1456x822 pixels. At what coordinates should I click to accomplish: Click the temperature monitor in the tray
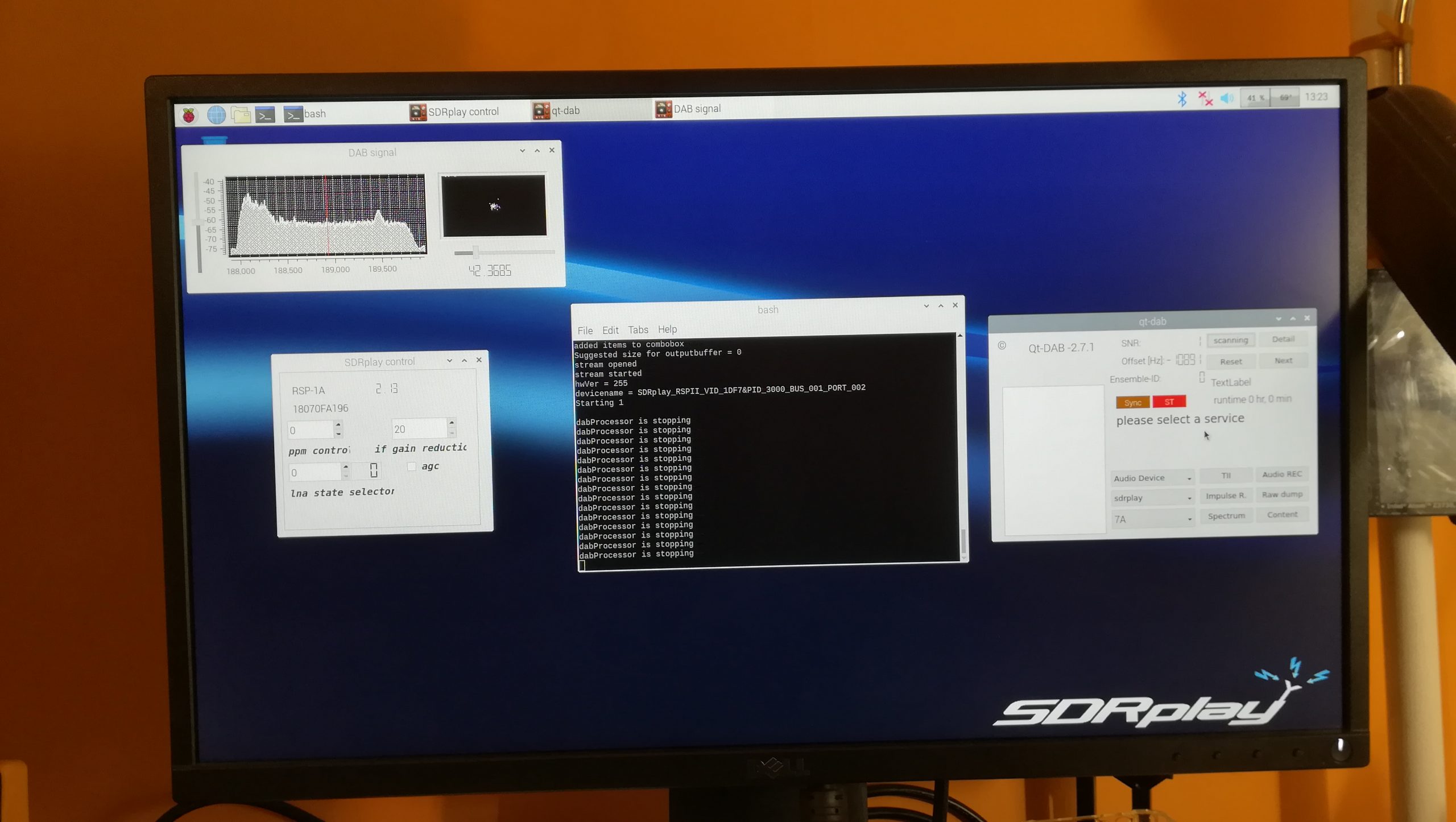[x=1285, y=98]
